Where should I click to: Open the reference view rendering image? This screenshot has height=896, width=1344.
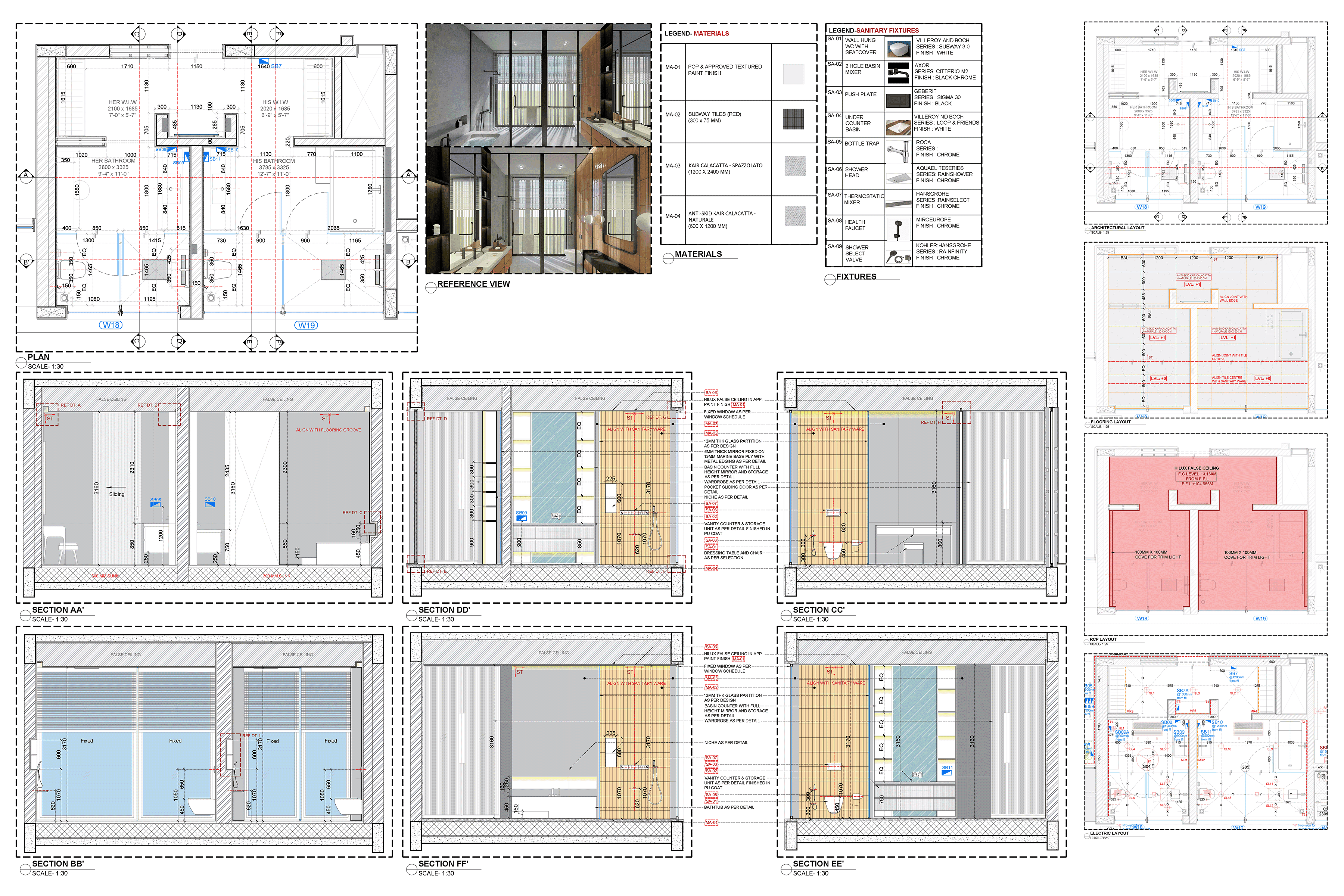[x=538, y=149]
